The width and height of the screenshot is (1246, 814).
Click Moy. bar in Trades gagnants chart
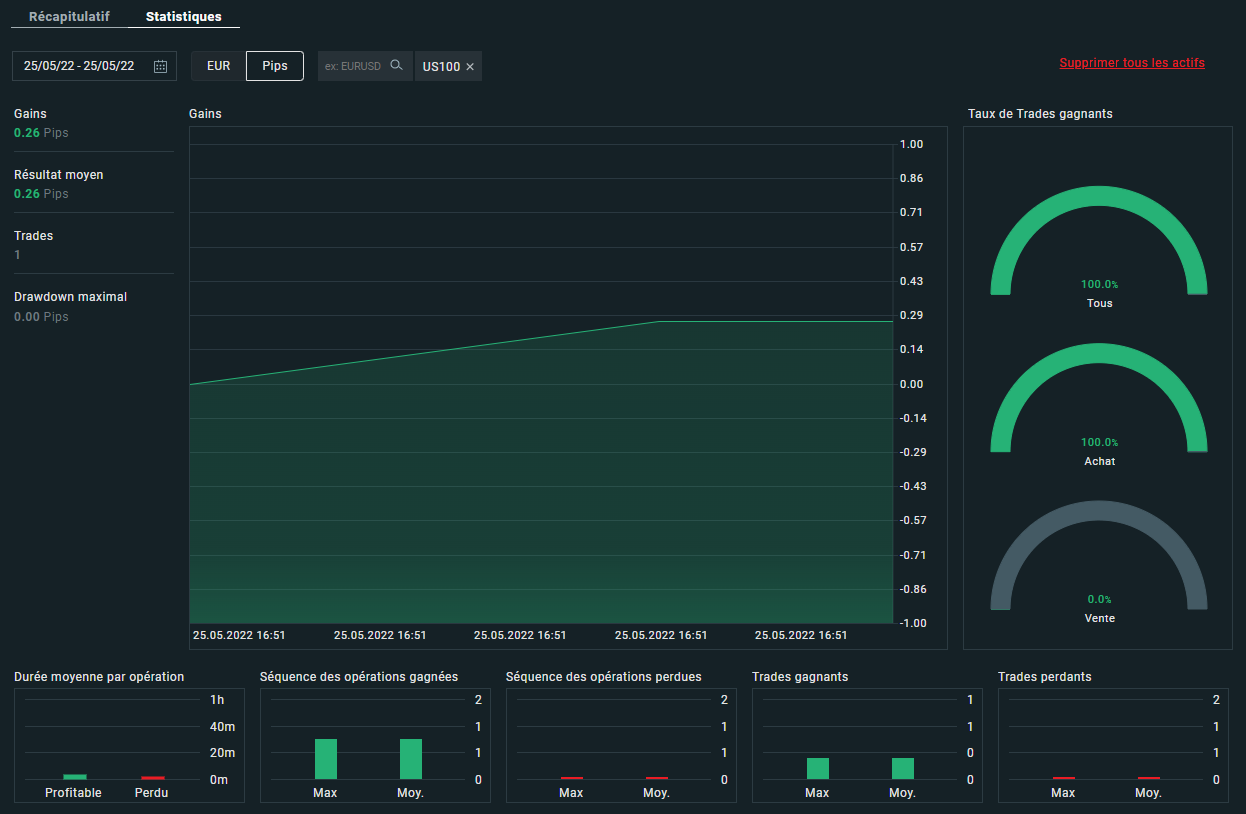pyautogui.click(x=903, y=768)
